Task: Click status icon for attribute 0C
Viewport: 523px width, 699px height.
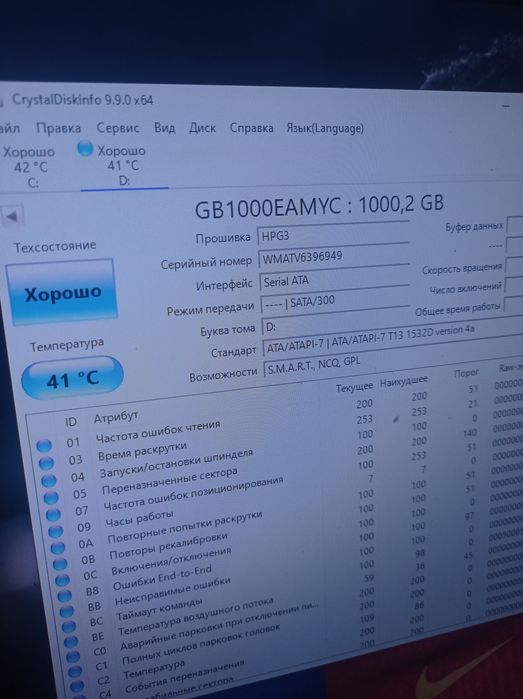Action: point(62,580)
